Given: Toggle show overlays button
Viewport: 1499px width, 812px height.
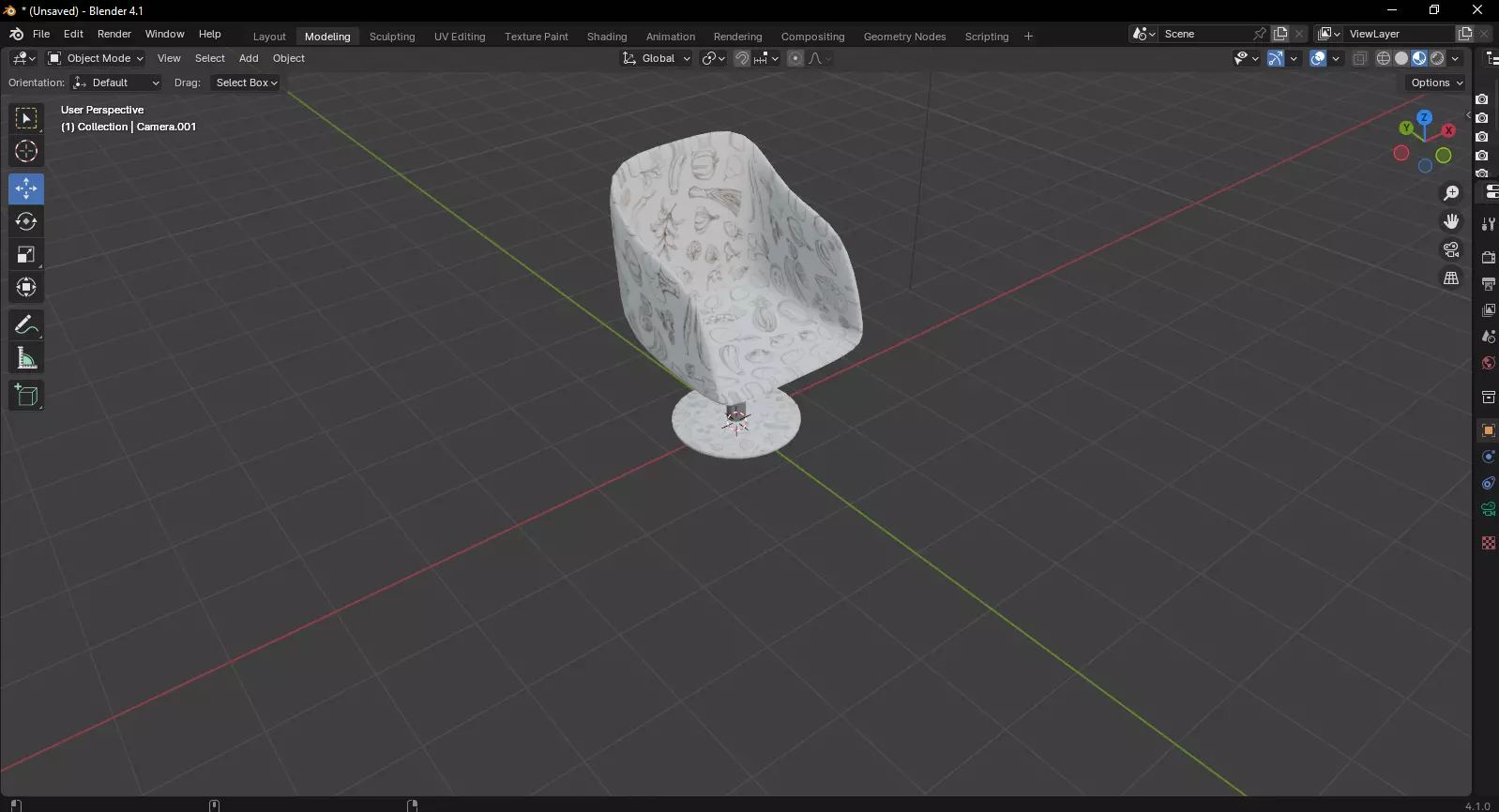Looking at the screenshot, I should click(1318, 58).
